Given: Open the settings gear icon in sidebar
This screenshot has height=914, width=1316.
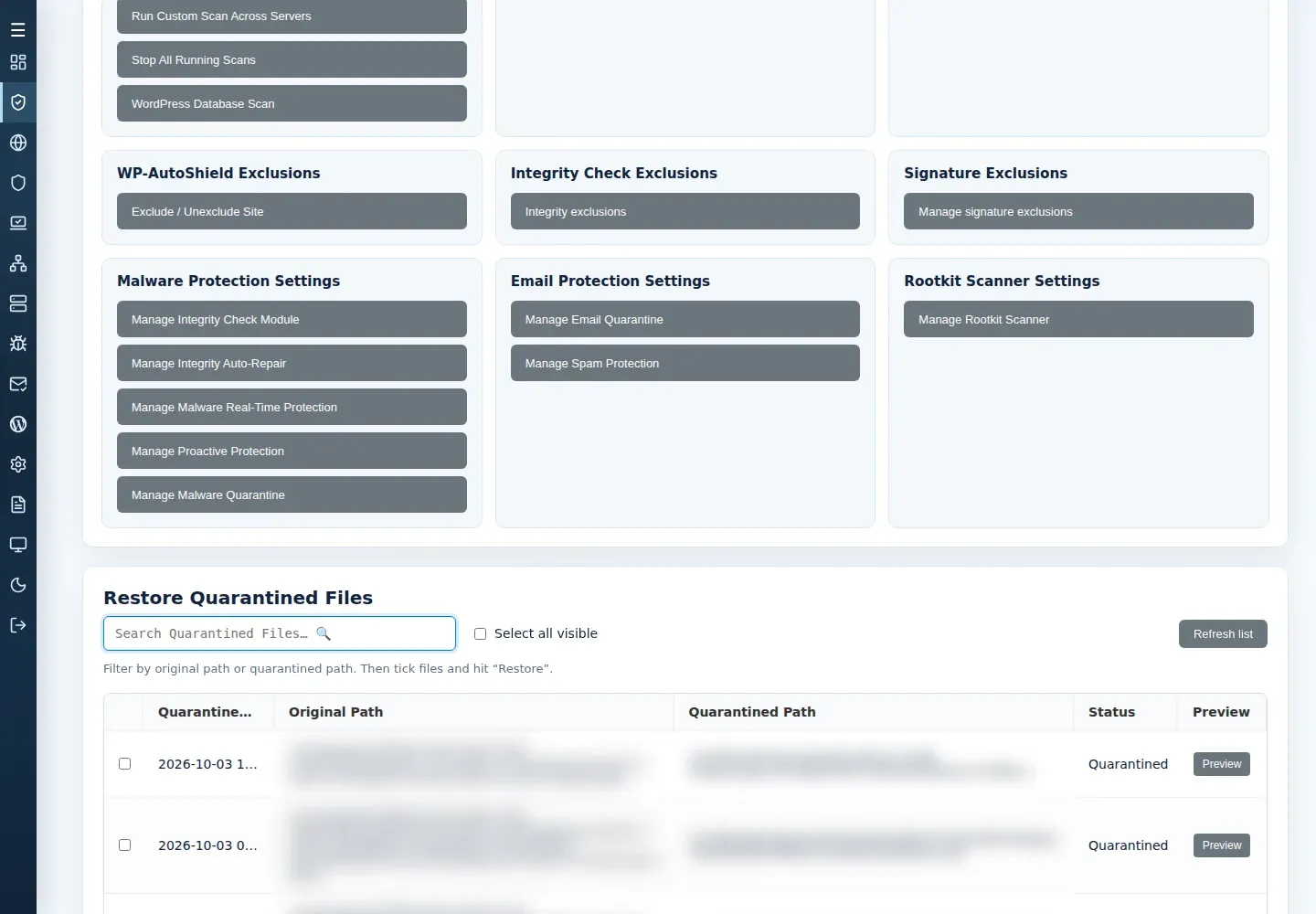Looking at the screenshot, I should click(x=18, y=464).
